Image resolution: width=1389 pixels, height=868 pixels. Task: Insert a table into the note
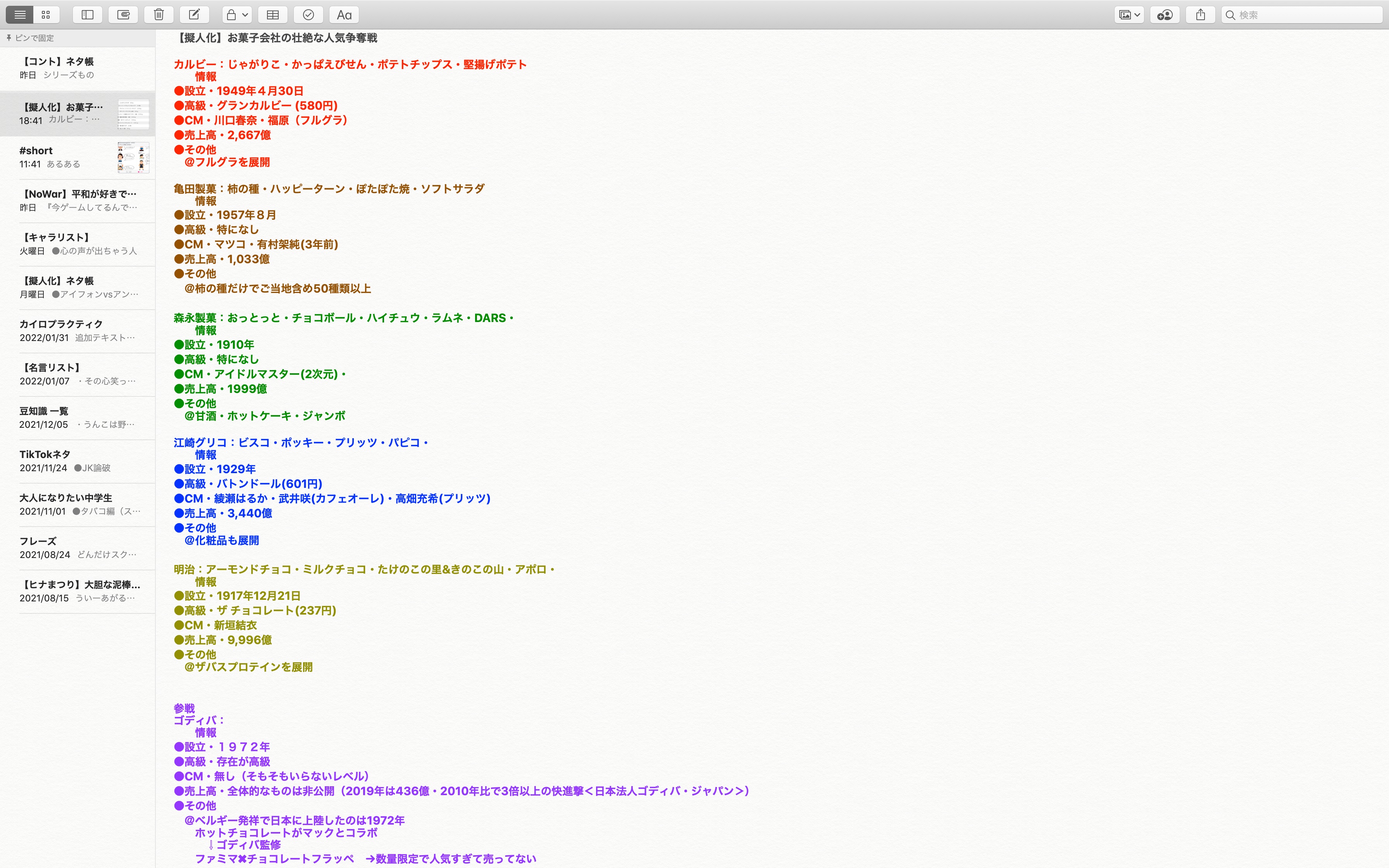coord(272,15)
